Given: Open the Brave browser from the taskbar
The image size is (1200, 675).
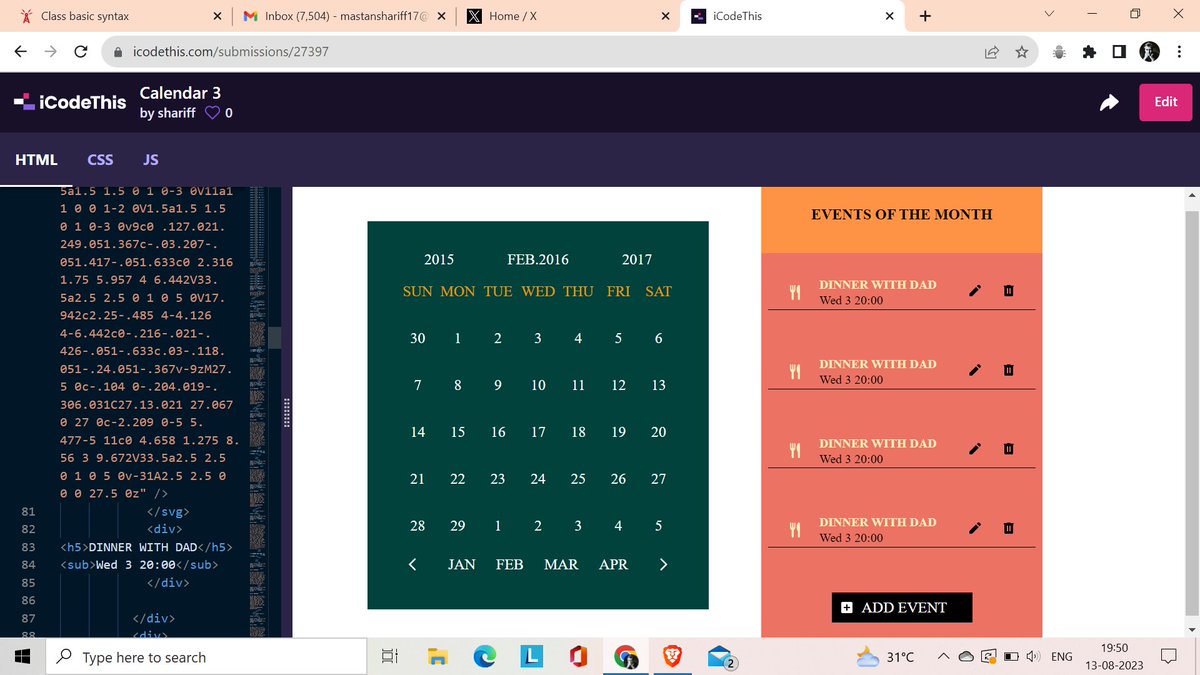Looking at the screenshot, I should click(x=672, y=657).
